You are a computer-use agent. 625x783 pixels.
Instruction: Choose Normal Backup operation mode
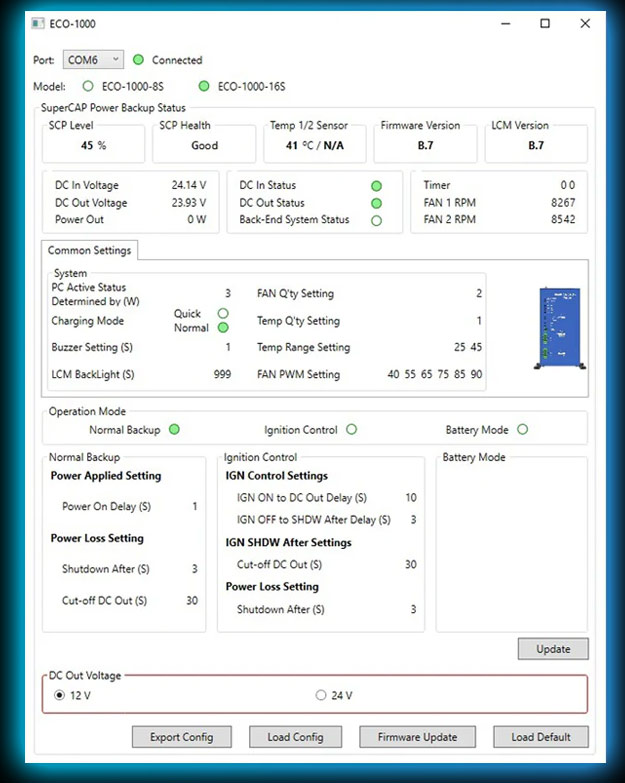coord(174,429)
